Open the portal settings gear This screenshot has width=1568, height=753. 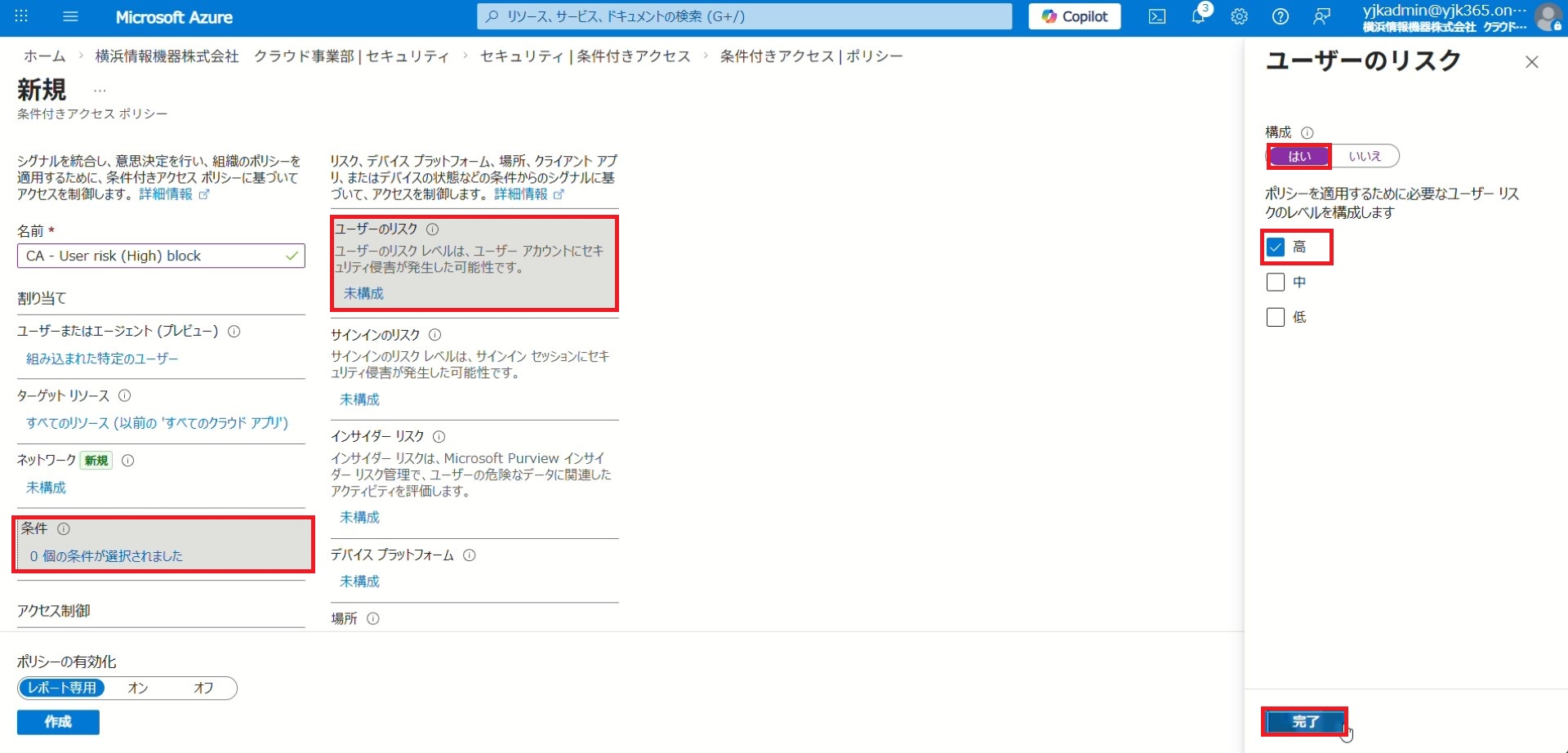click(x=1239, y=16)
